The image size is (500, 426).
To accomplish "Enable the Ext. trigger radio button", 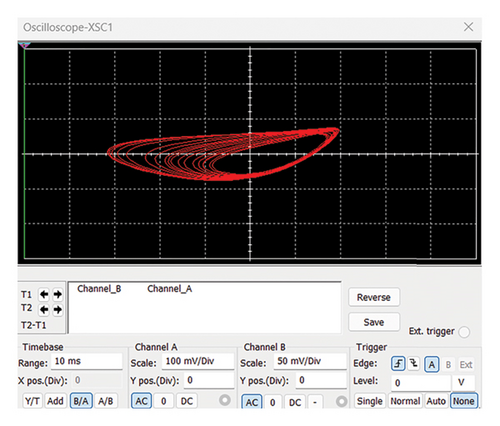I will pos(464,332).
